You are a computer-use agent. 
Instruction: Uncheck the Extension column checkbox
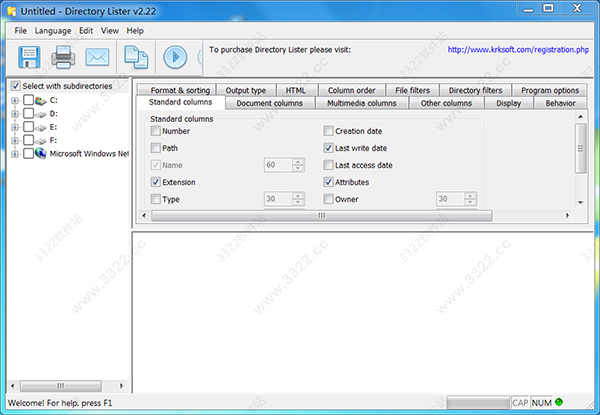pos(155,182)
